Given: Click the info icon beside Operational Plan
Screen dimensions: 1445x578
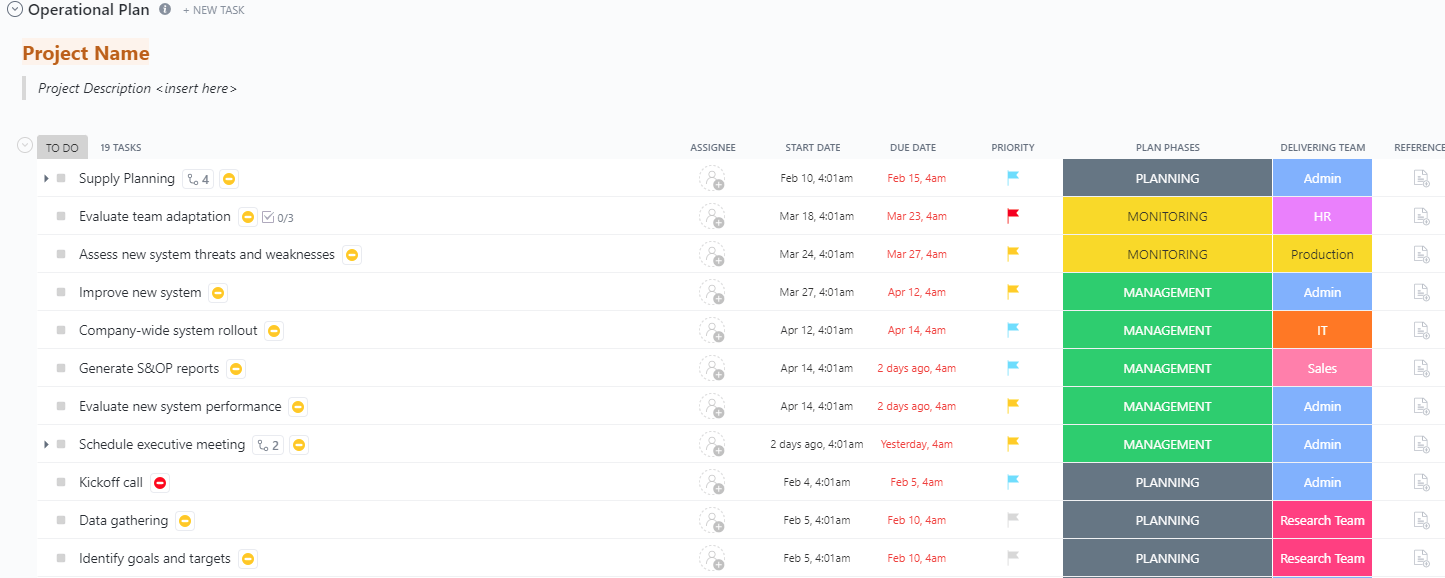Looking at the screenshot, I should (x=165, y=9).
